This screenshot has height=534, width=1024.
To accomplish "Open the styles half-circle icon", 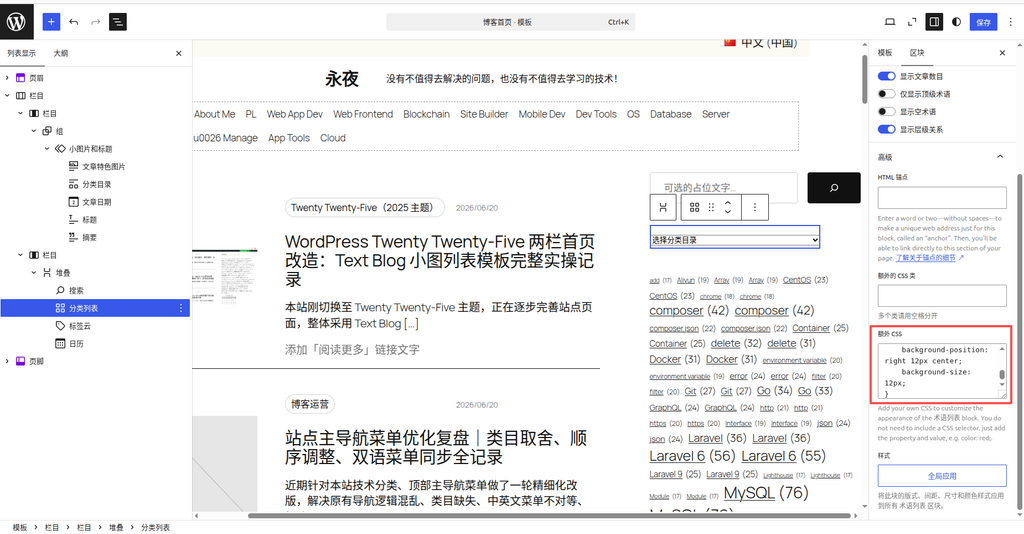I will (x=956, y=22).
